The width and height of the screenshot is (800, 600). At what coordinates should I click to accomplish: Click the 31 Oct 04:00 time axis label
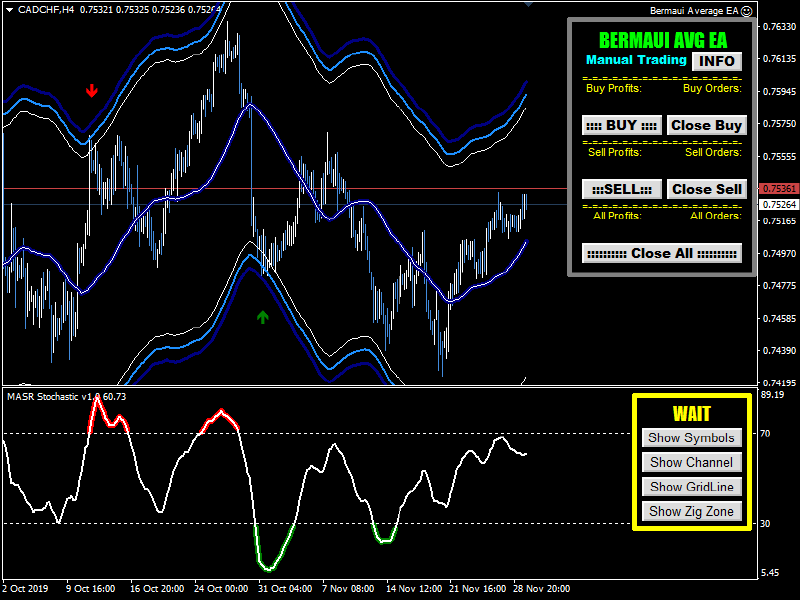[285, 588]
